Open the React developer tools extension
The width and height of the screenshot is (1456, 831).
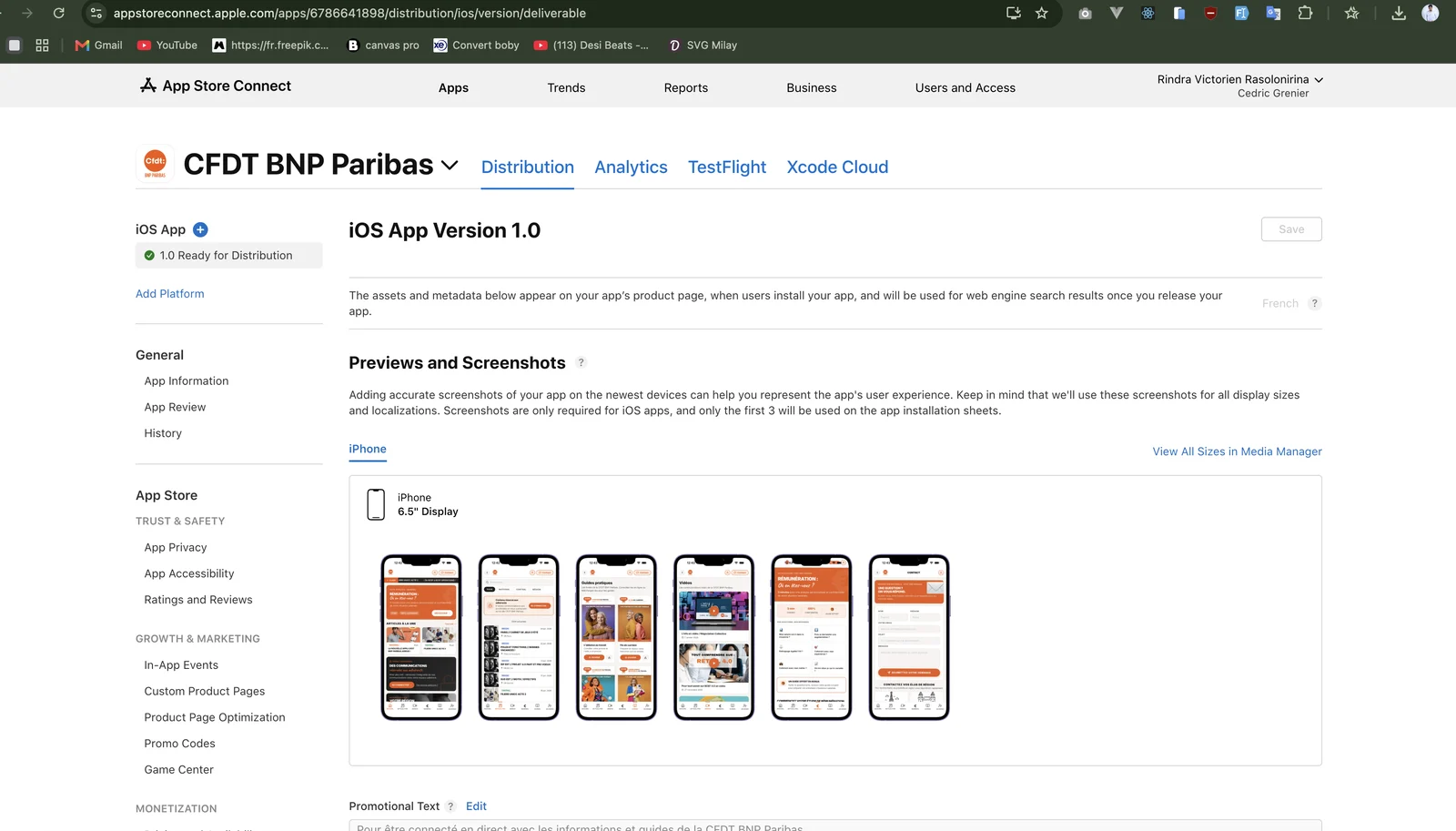1148,13
